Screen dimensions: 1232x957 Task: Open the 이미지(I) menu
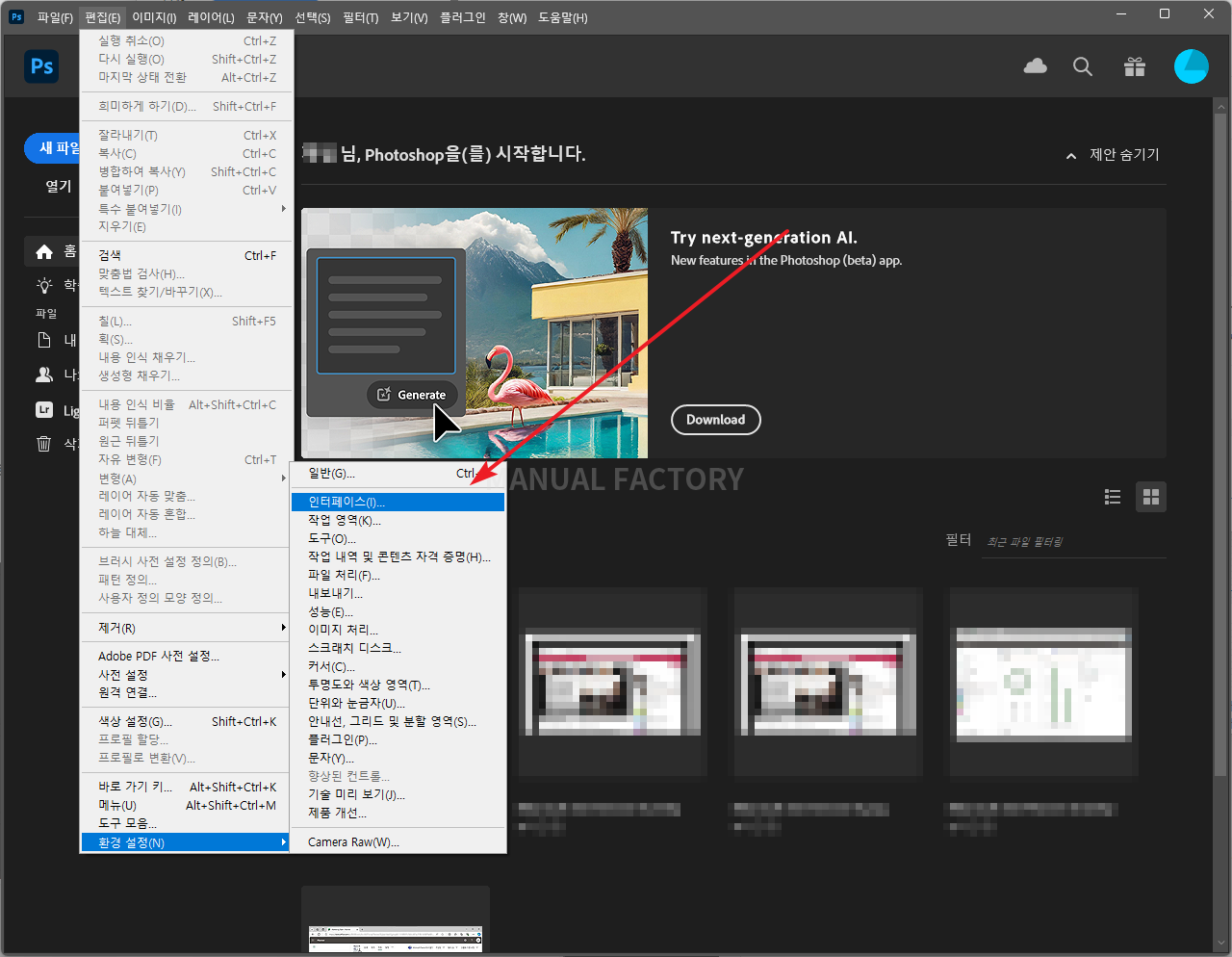(x=154, y=17)
